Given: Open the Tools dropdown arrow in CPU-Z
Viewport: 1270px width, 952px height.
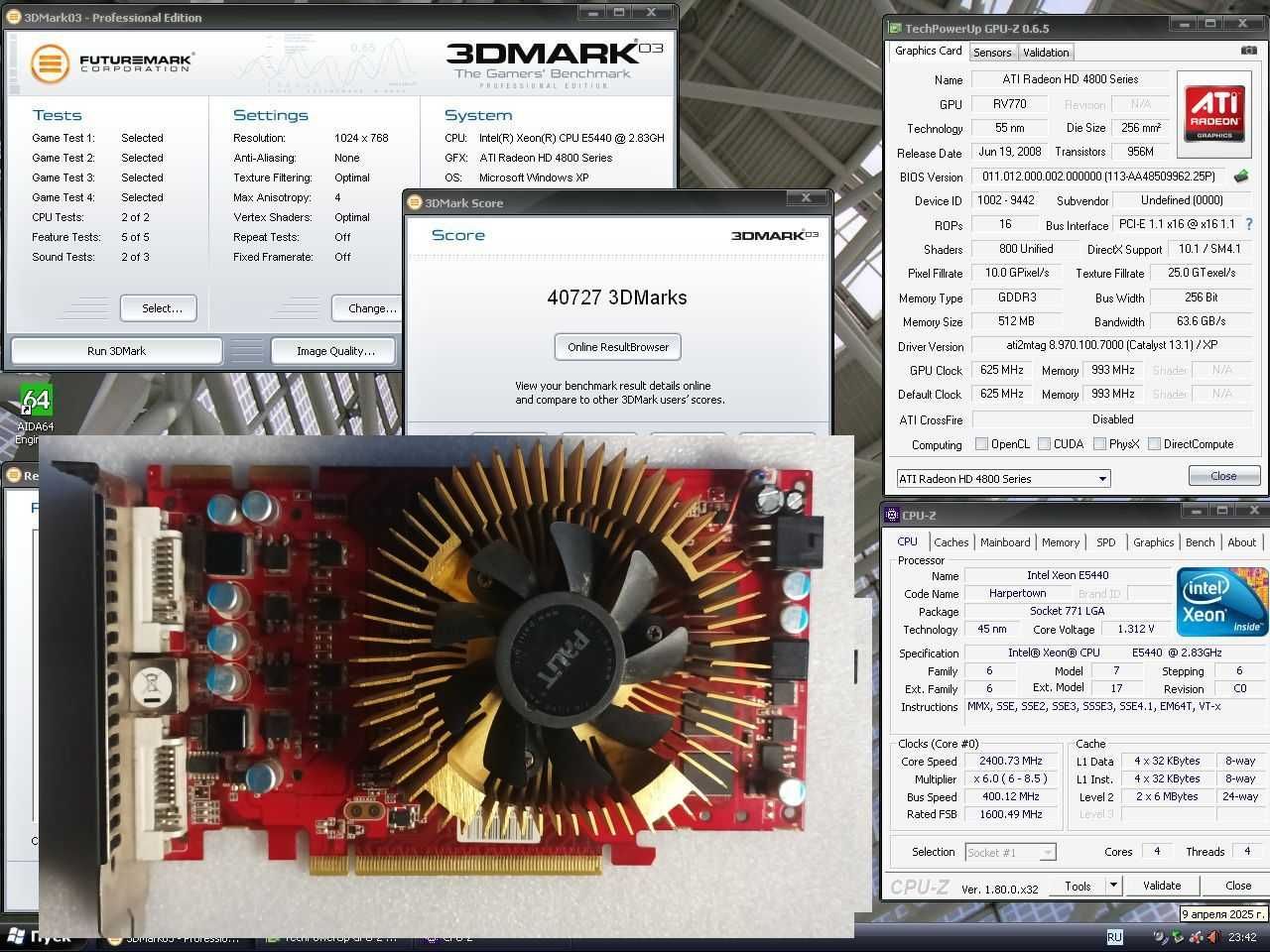Looking at the screenshot, I should click(1113, 886).
